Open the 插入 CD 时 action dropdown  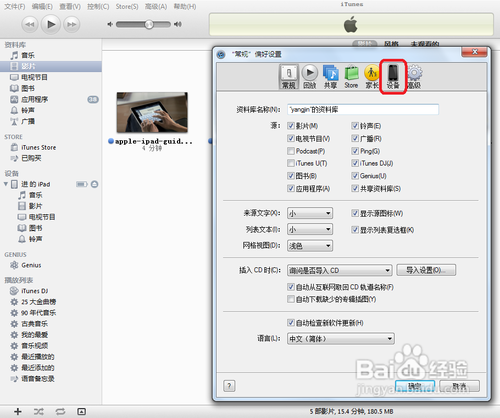click(x=339, y=270)
